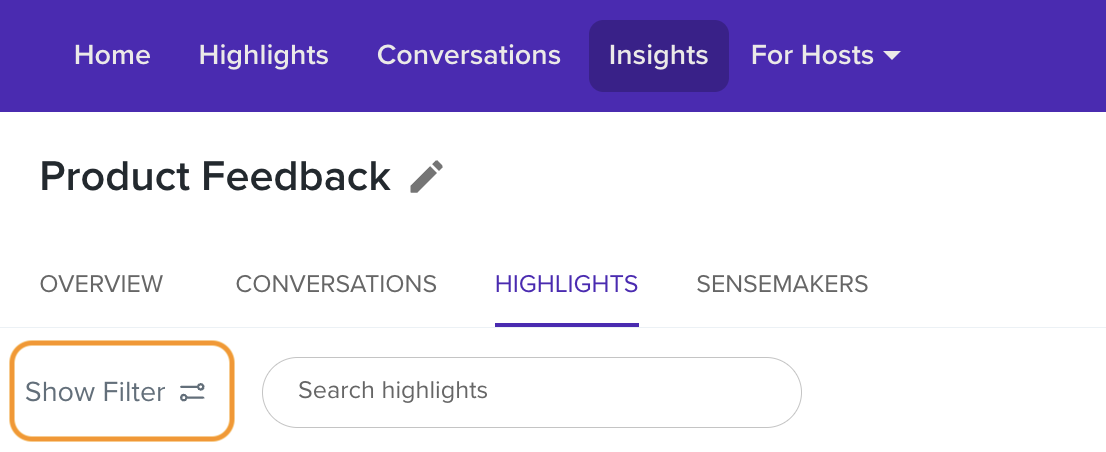The width and height of the screenshot is (1106, 452).
Task: Open the SENSEMAKERS tab
Action: pyautogui.click(x=782, y=284)
